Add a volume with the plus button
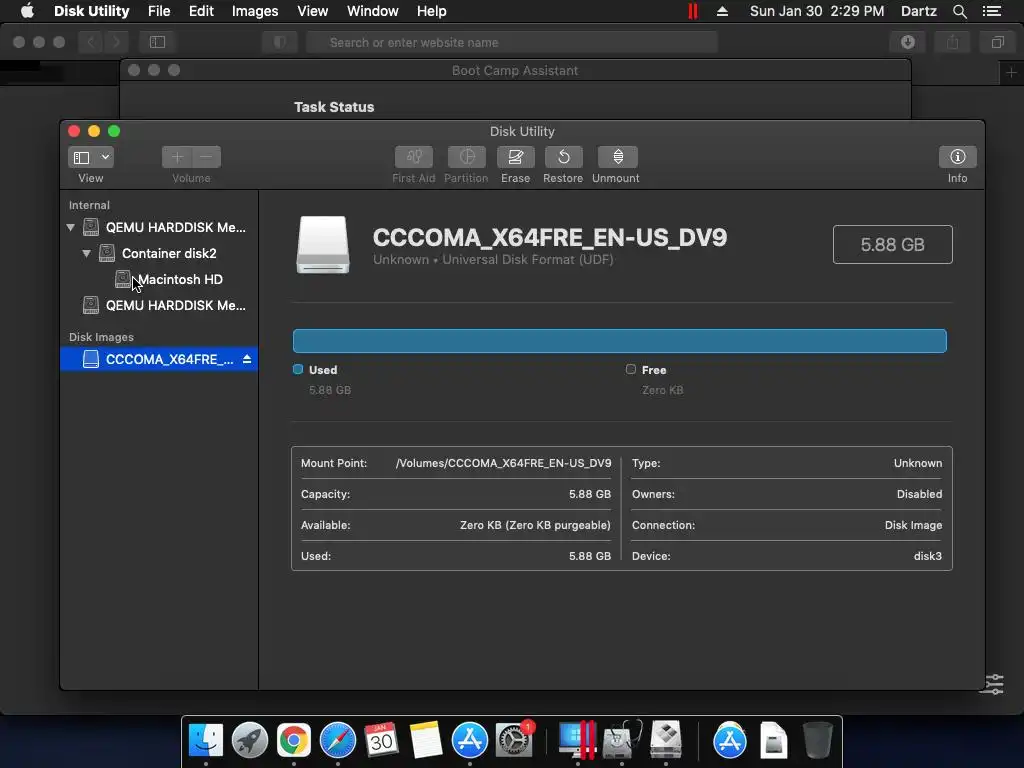The height and width of the screenshot is (768, 1024). coord(177,157)
